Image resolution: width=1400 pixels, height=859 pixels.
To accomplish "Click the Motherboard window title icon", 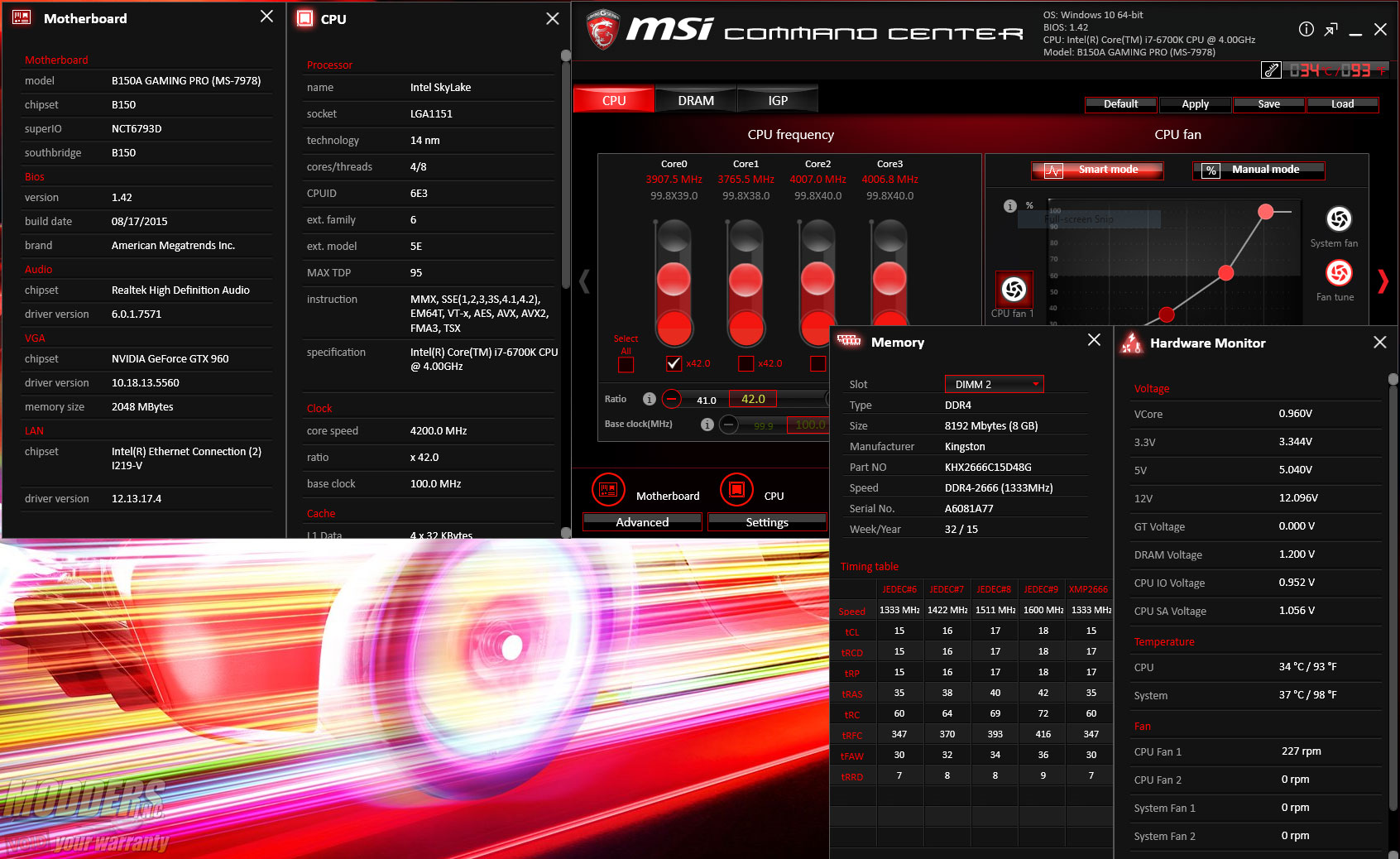I will (x=22, y=17).
